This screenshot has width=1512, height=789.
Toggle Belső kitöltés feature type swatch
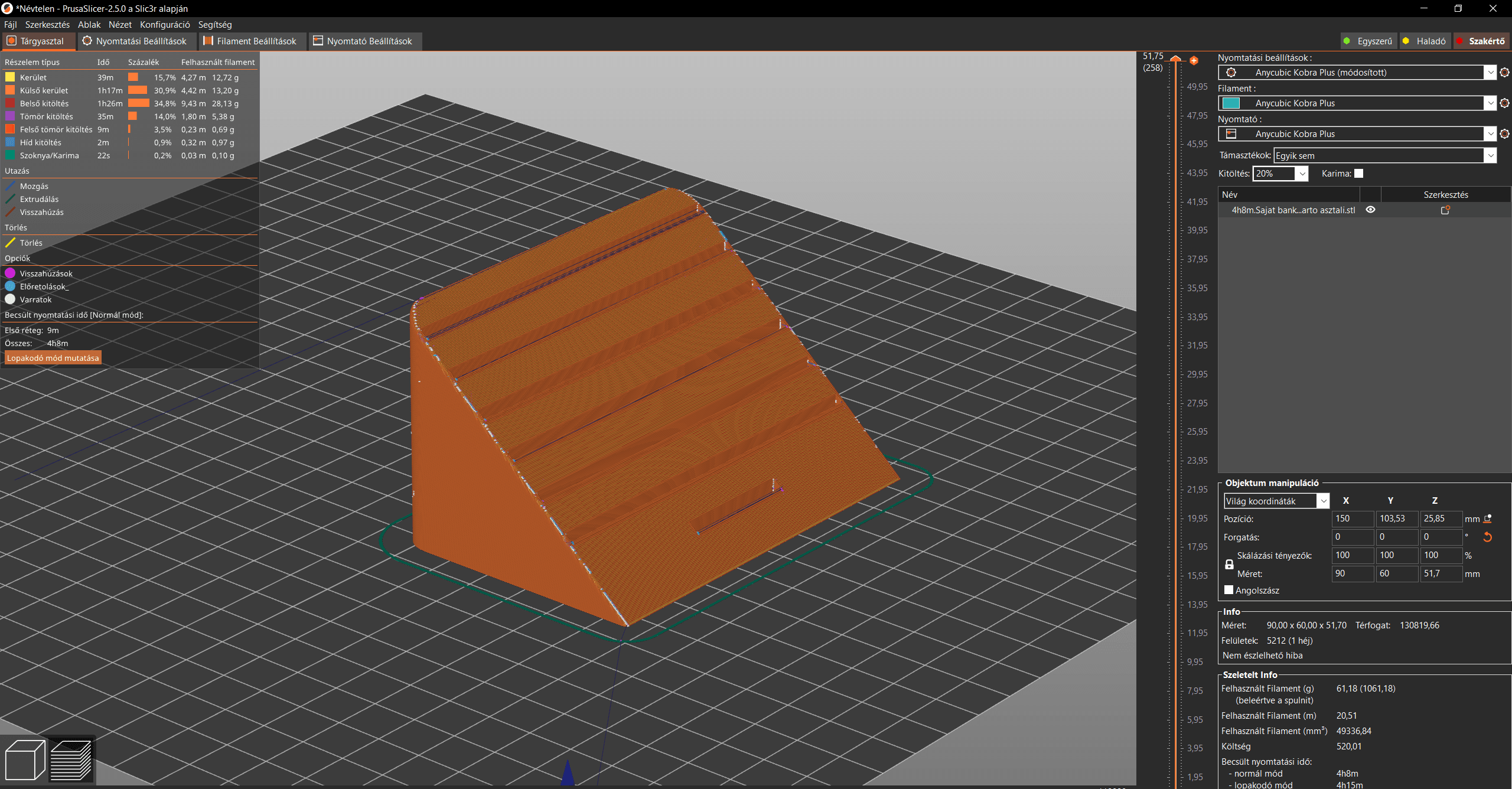coord(10,103)
